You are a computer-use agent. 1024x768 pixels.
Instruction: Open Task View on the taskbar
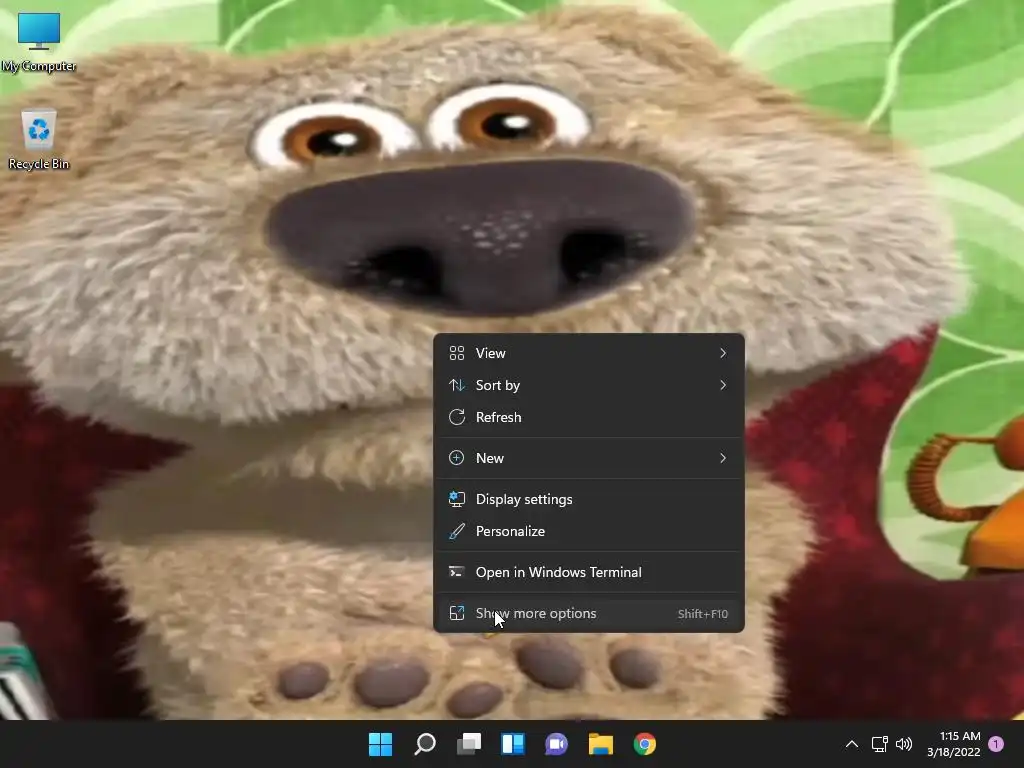click(x=469, y=744)
